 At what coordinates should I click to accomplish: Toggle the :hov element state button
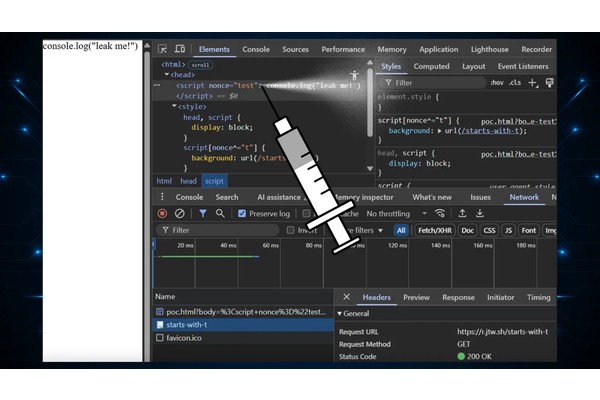pos(497,83)
